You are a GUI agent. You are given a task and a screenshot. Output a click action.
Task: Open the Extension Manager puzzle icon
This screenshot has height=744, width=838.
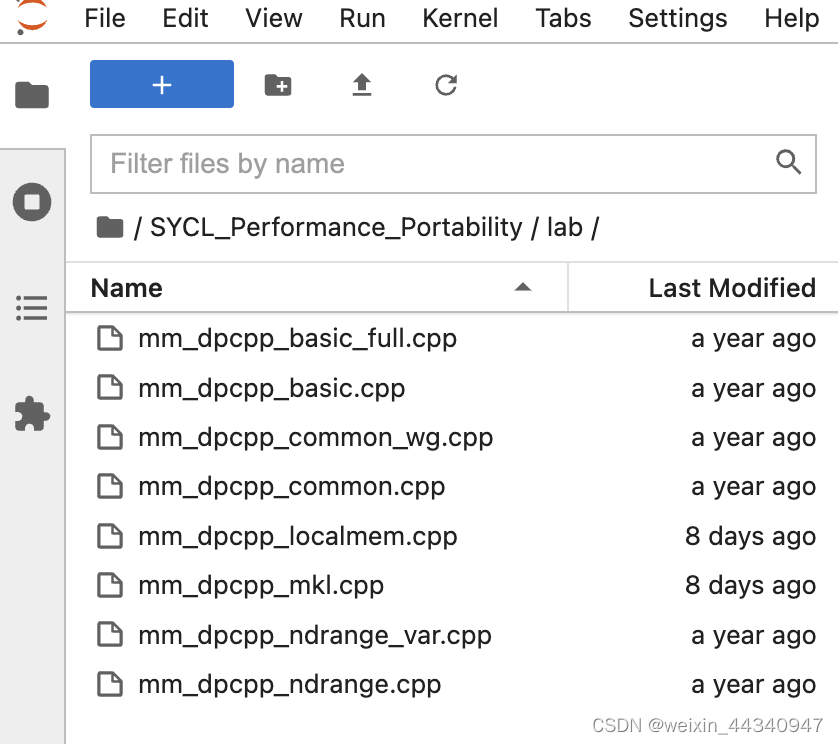tap(32, 414)
